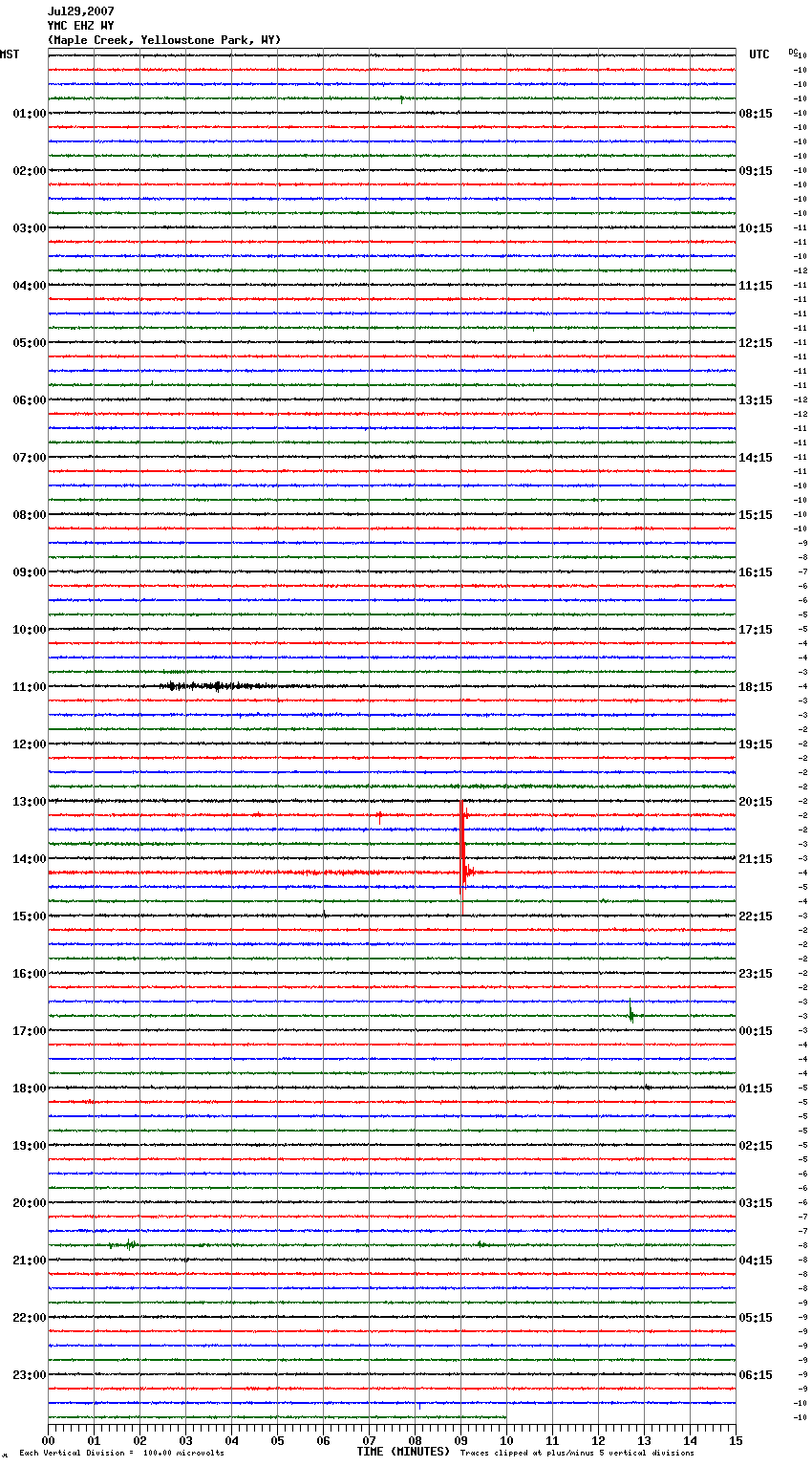The image size is (812, 1466).
Task: Click the 19:00 MST time label
Action: [30, 1146]
